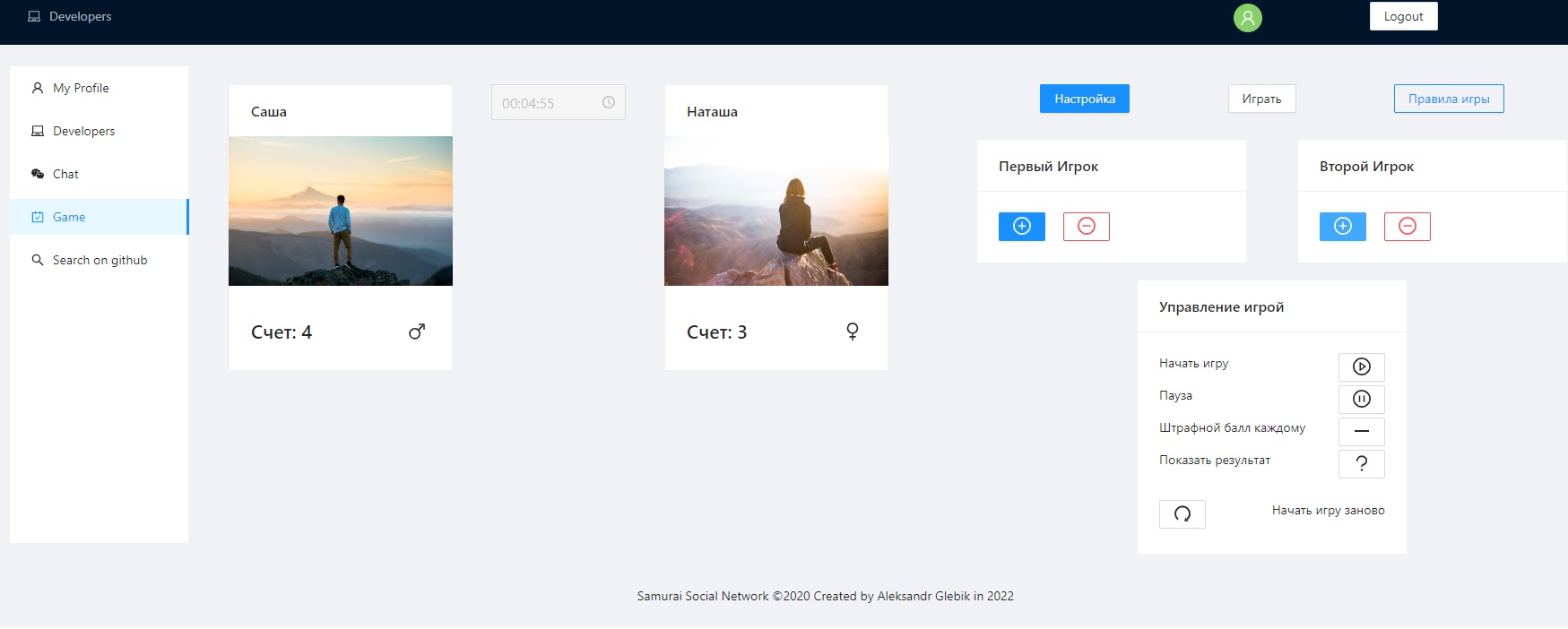Image resolution: width=1568 pixels, height=629 pixels.
Task: Click Саша's mountain photo
Action: (x=341, y=211)
